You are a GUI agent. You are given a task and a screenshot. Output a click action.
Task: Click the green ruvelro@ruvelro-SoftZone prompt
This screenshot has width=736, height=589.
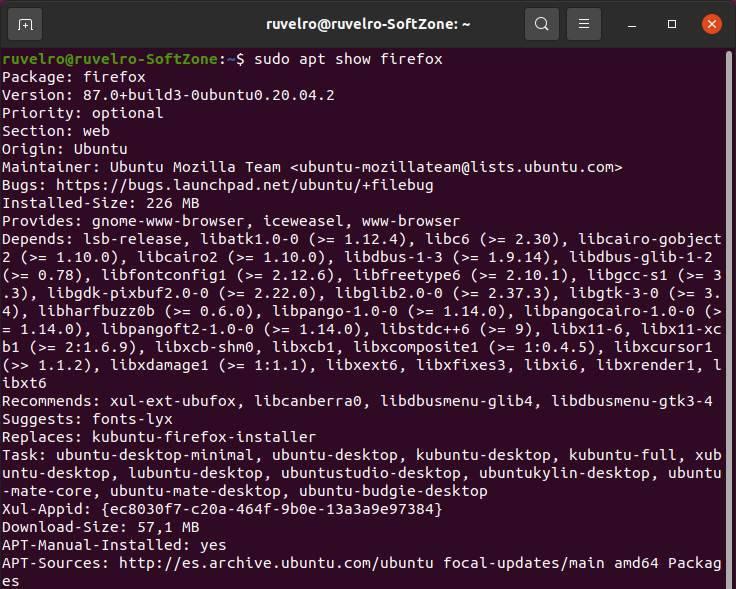coord(110,59)
